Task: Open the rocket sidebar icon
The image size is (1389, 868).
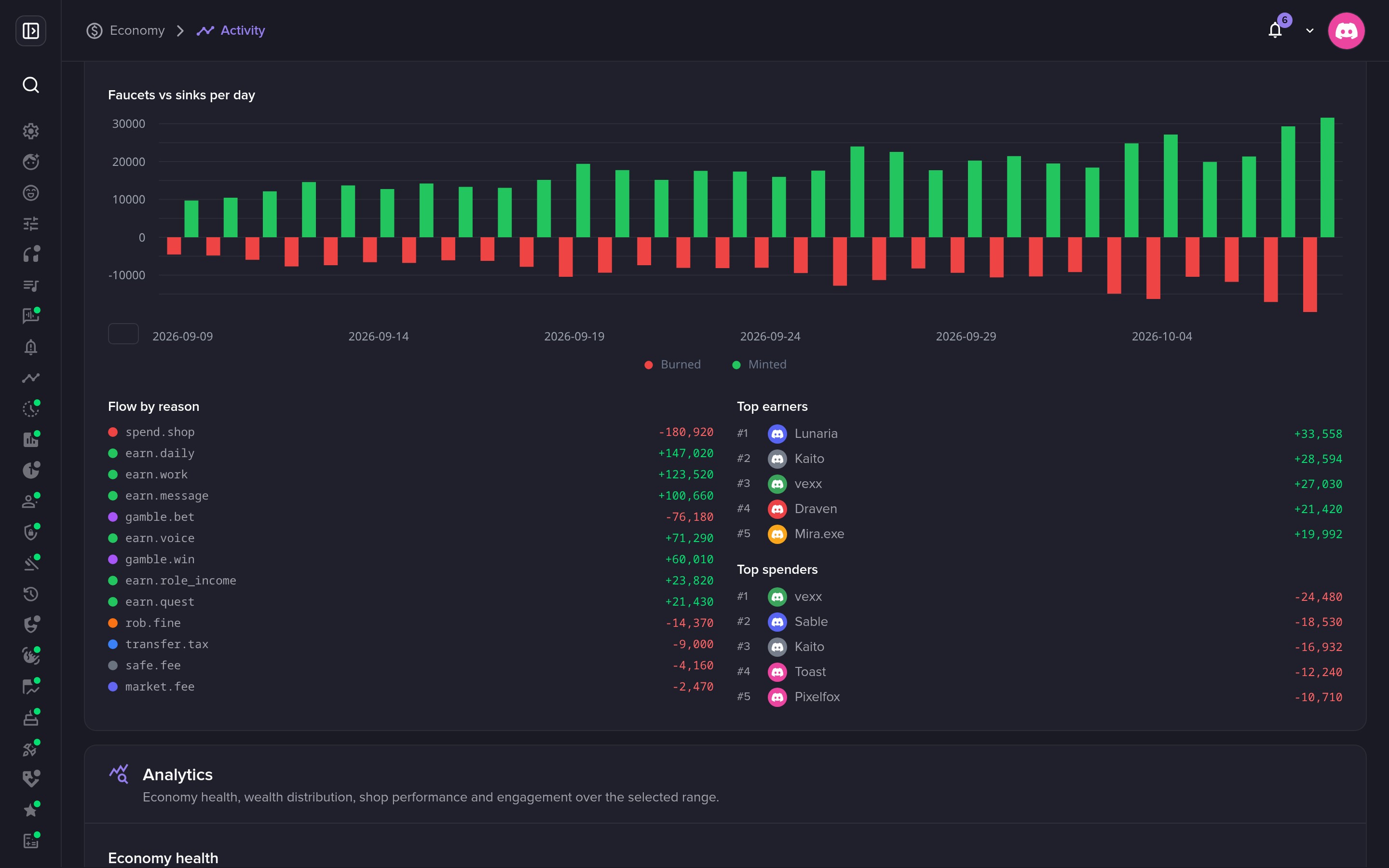Action: click(30, 748)
